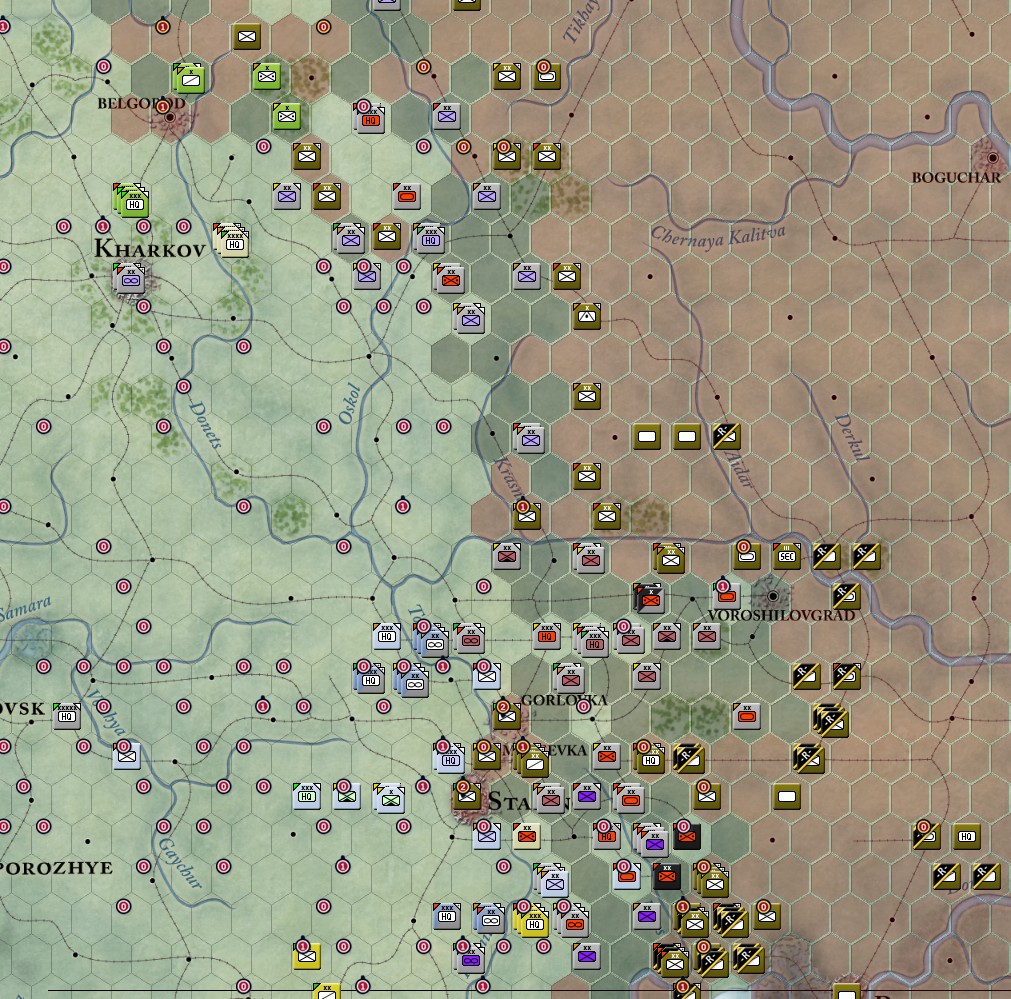Click the BELGOROD label
Image resolution: width=1011 pixels, height=999 pixels.
point(141,103)
